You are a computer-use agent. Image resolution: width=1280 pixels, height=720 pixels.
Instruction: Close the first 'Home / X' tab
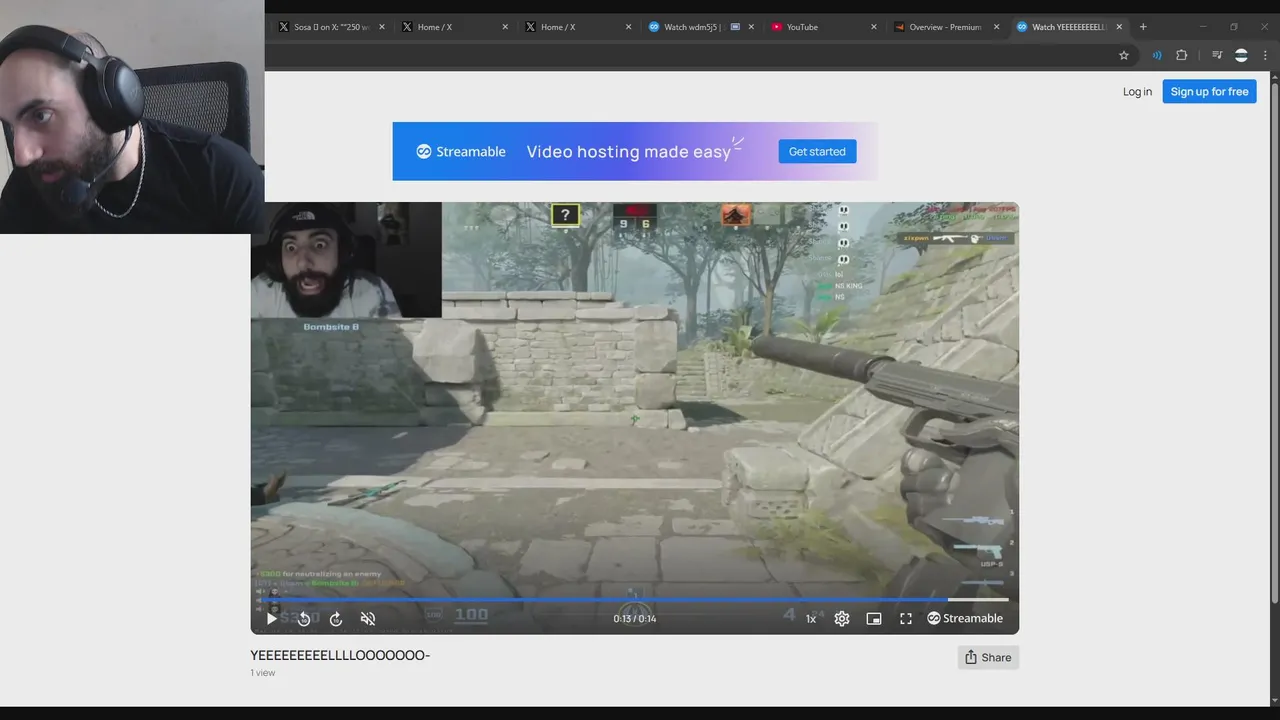505,27
